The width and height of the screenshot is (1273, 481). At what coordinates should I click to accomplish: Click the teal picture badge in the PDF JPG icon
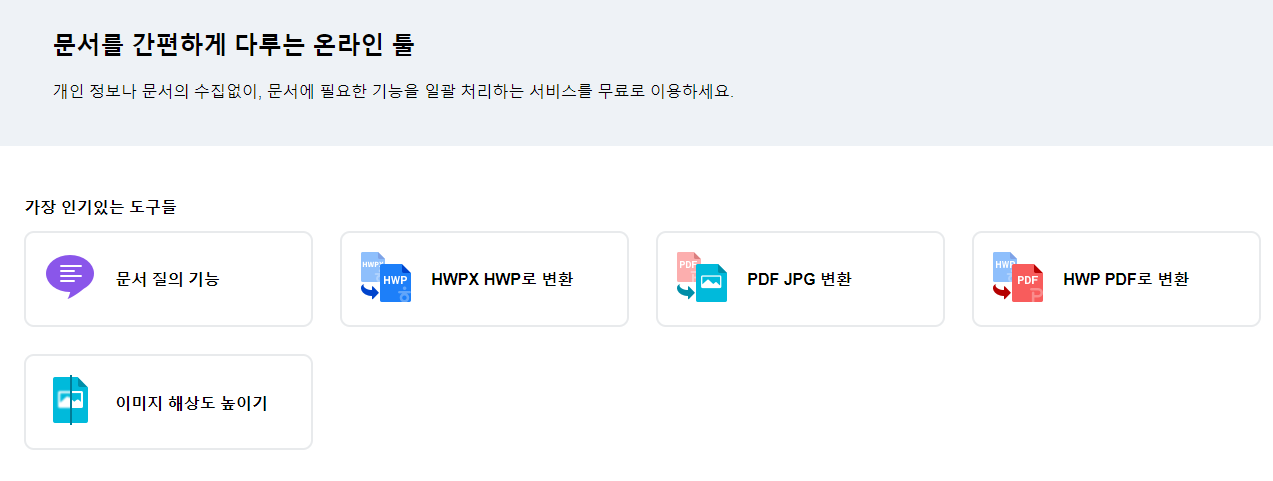(712, 283)
